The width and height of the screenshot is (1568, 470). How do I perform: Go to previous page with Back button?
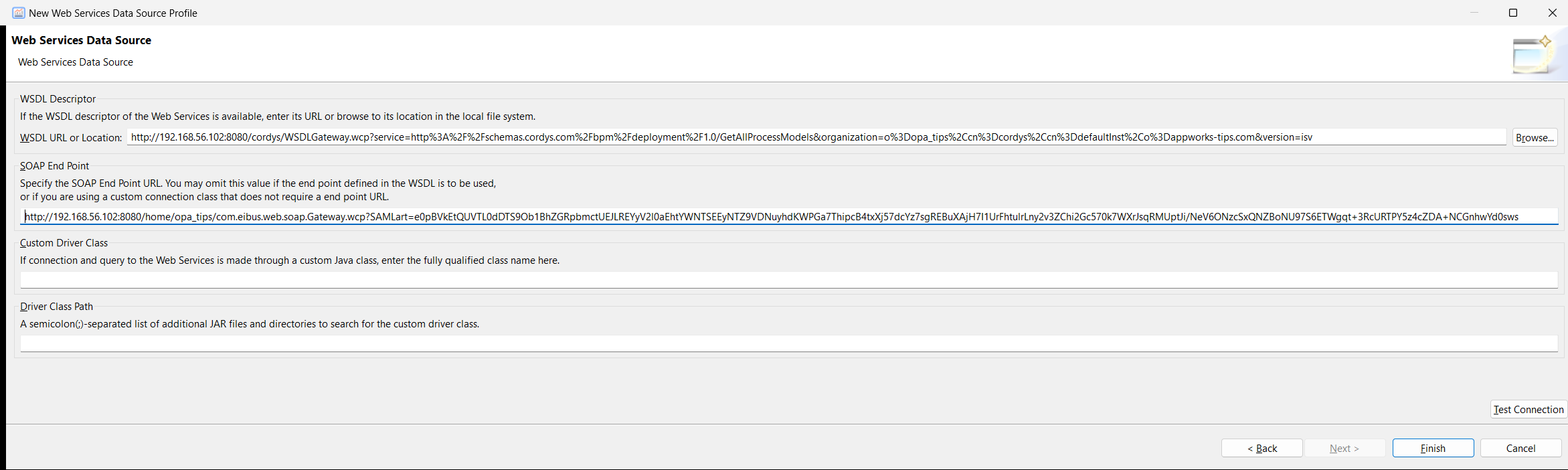[1262, 448]
